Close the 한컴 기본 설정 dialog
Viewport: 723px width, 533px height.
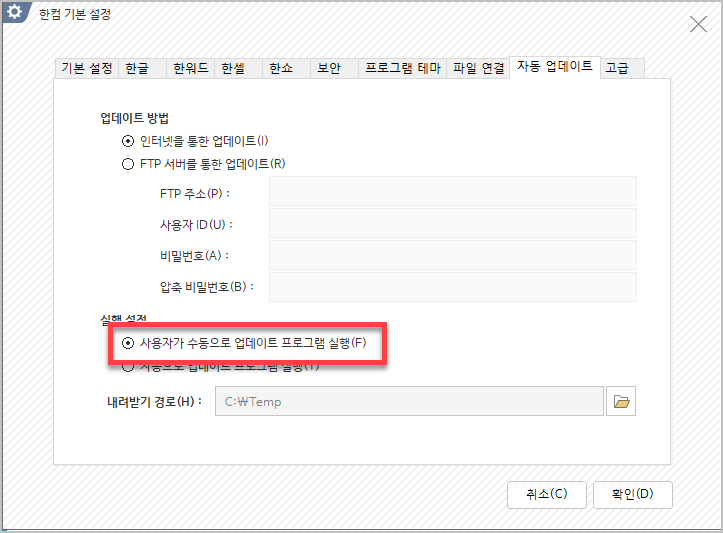pos(698,24)
